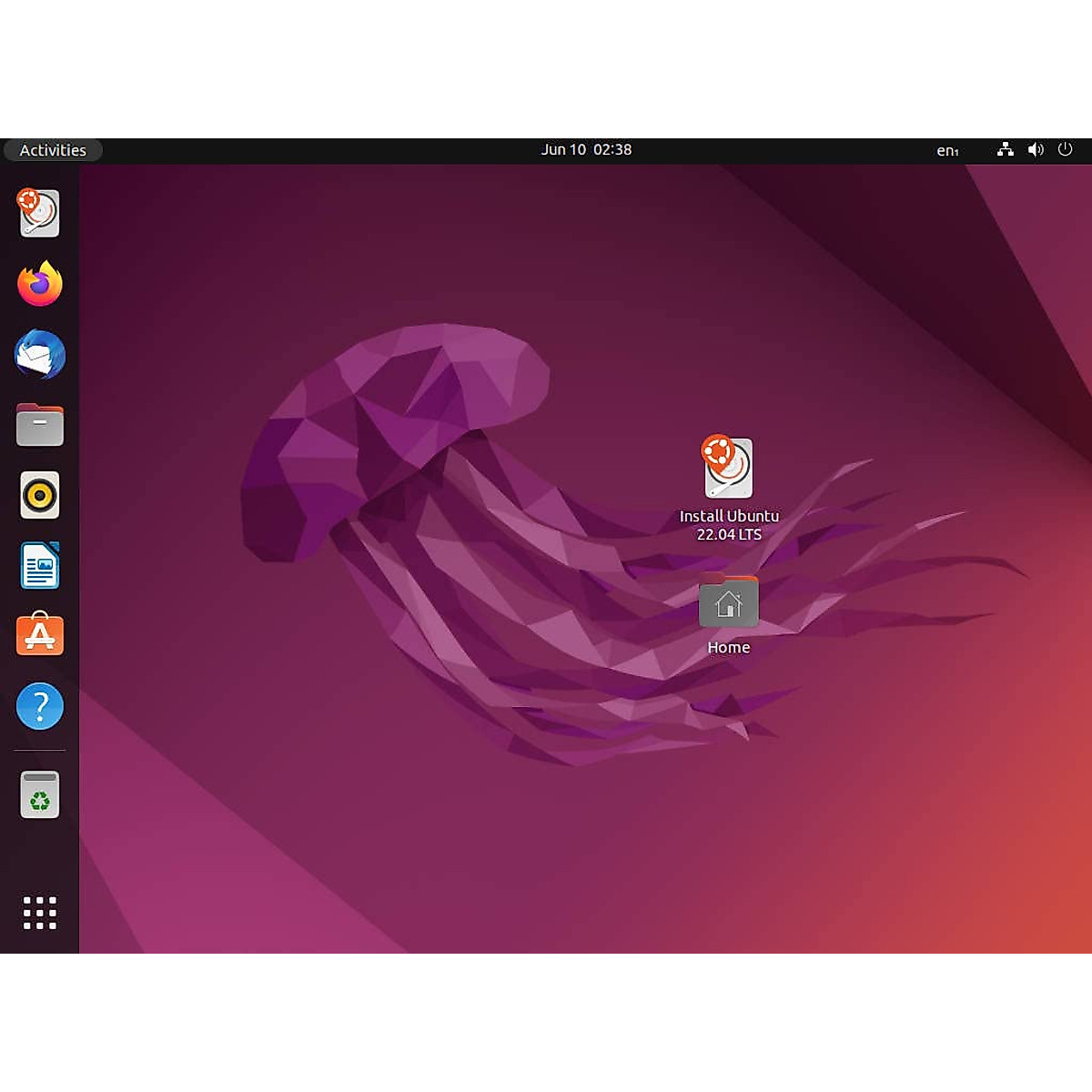Select the Home folder icon on the desktop
1092x1092 pixels.
coord(728,602)
